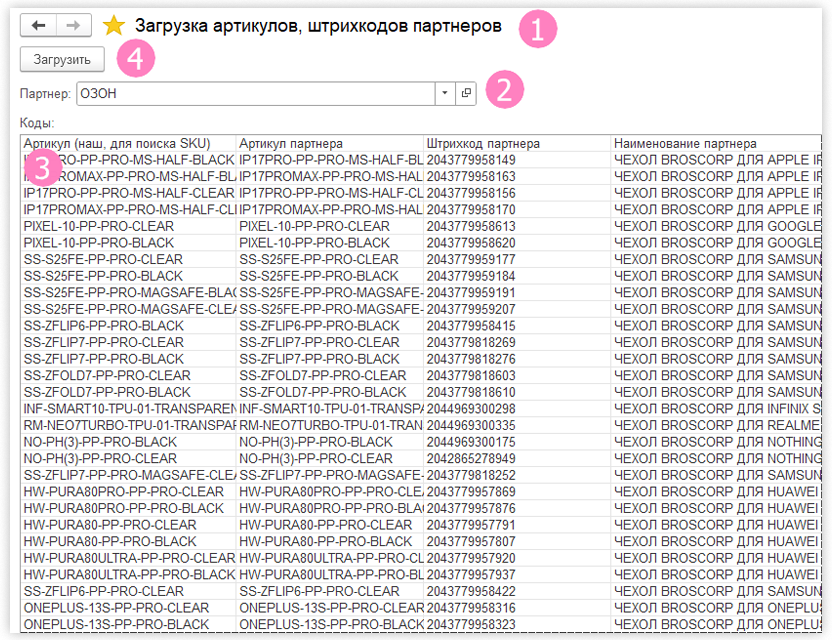
Task: Select barcode cell 2044969300298
Action: pyautogui.click(x=471, y=409)
